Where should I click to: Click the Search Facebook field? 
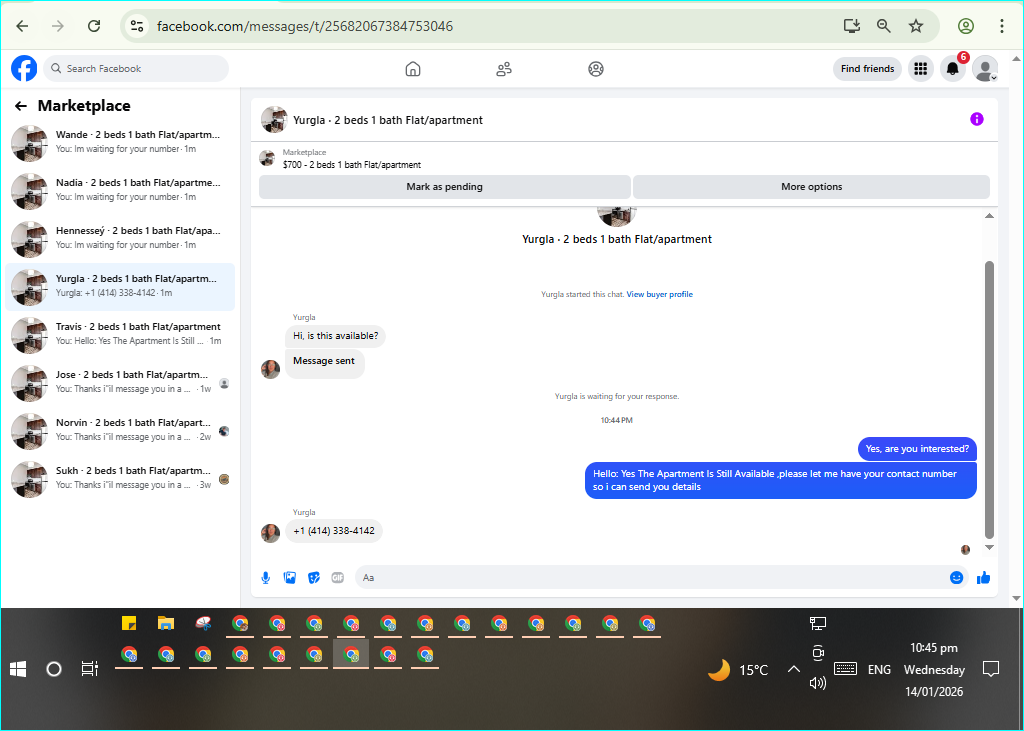[x=136, y=69]
